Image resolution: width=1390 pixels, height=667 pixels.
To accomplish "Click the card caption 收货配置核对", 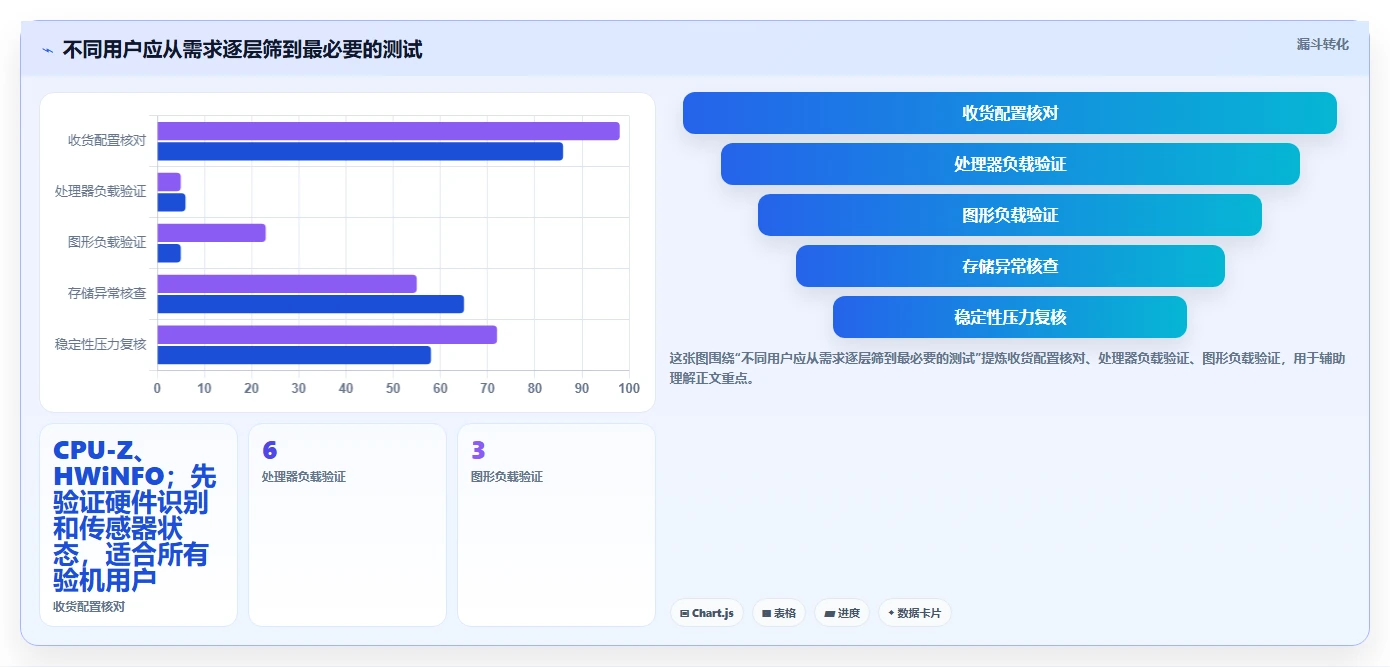I will pos(89,606).
